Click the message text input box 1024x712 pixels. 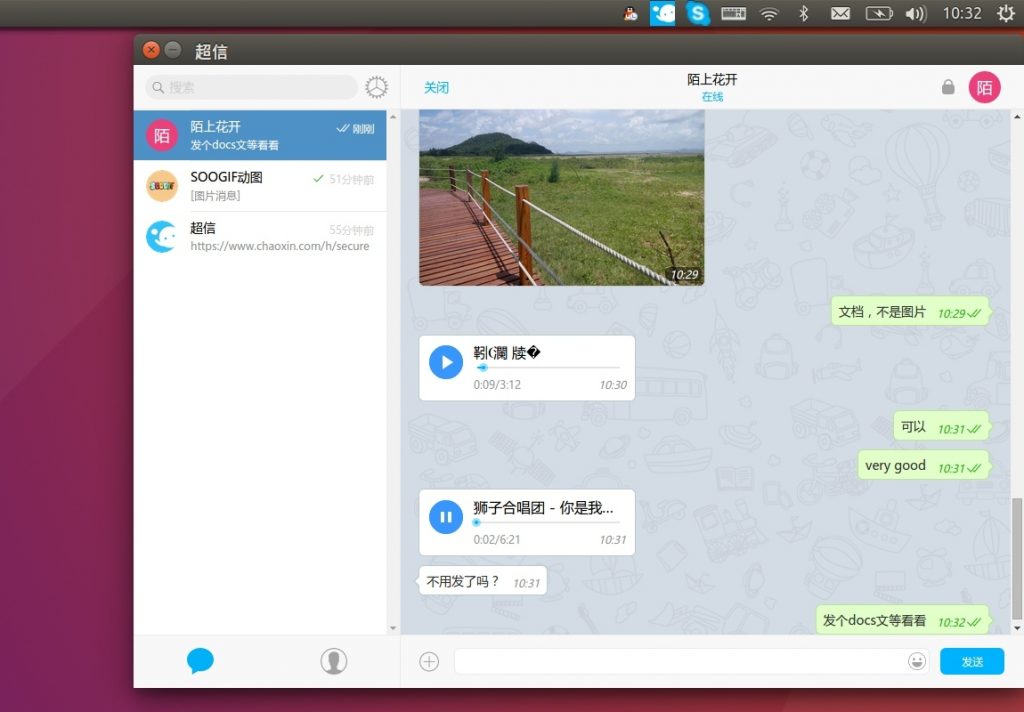point(680,661)
